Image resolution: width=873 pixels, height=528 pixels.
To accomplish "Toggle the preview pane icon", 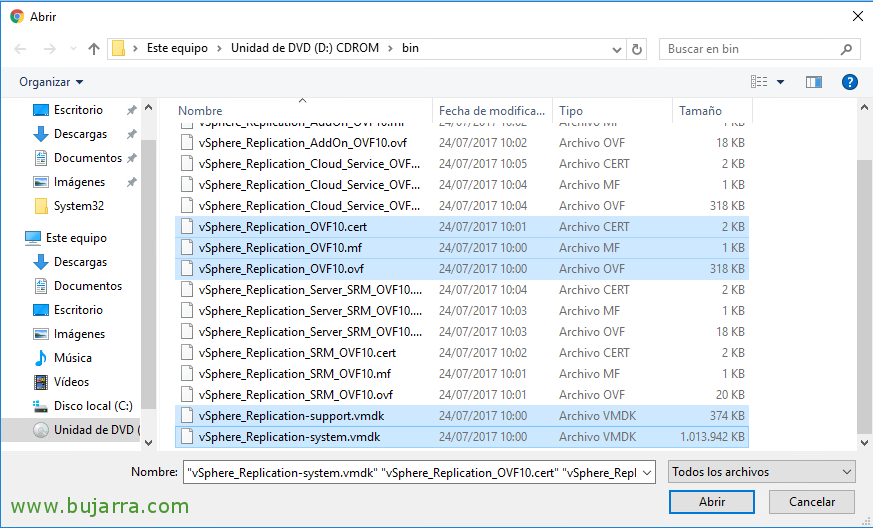I will [x=813, y=82].
